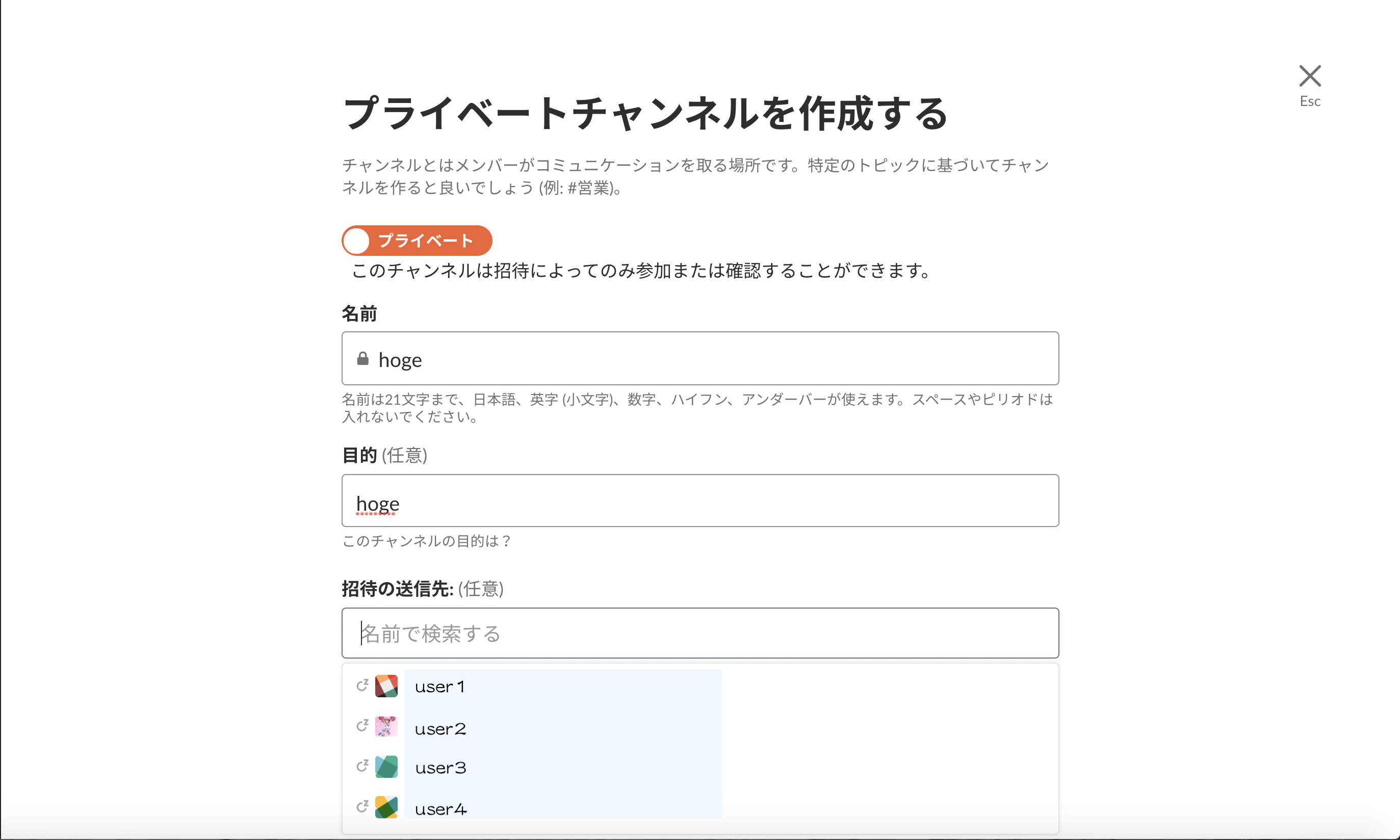Click the status icon beside user1

(362, 686)
